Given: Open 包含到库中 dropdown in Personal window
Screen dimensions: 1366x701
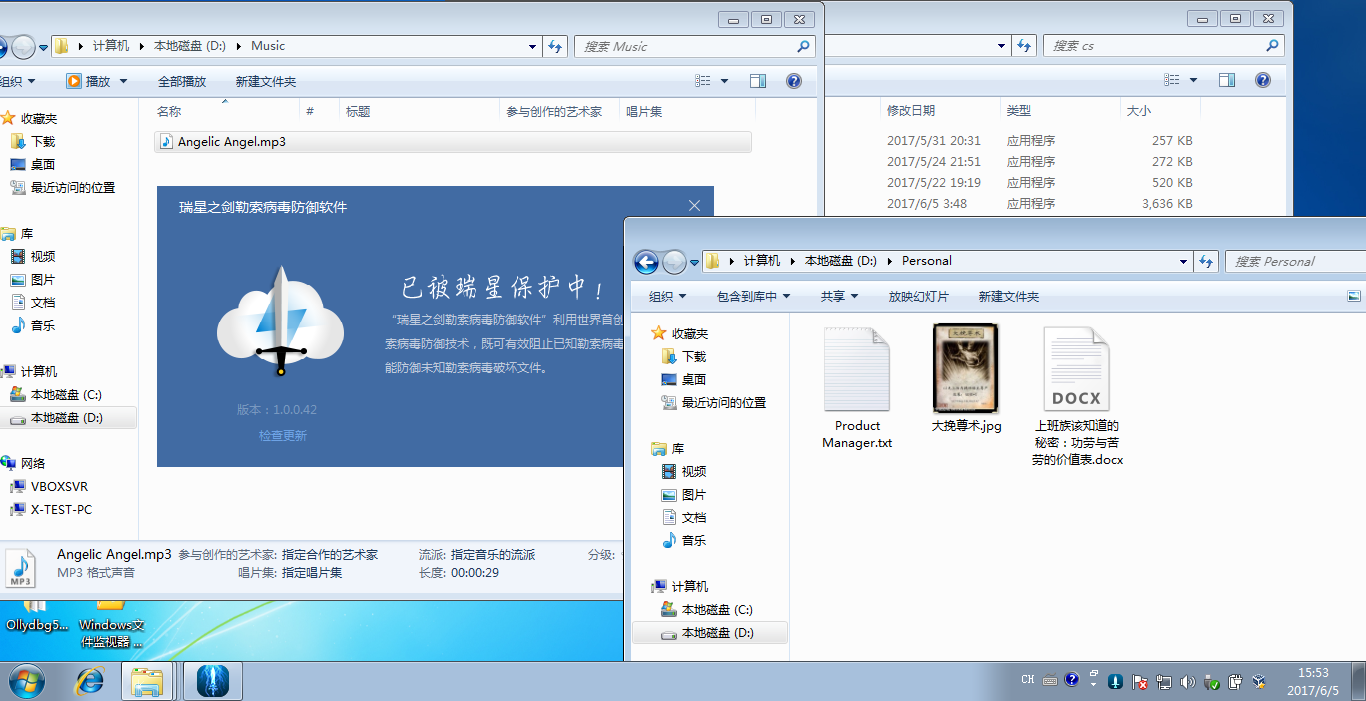Looking at the screenshot, I should 753,297.
